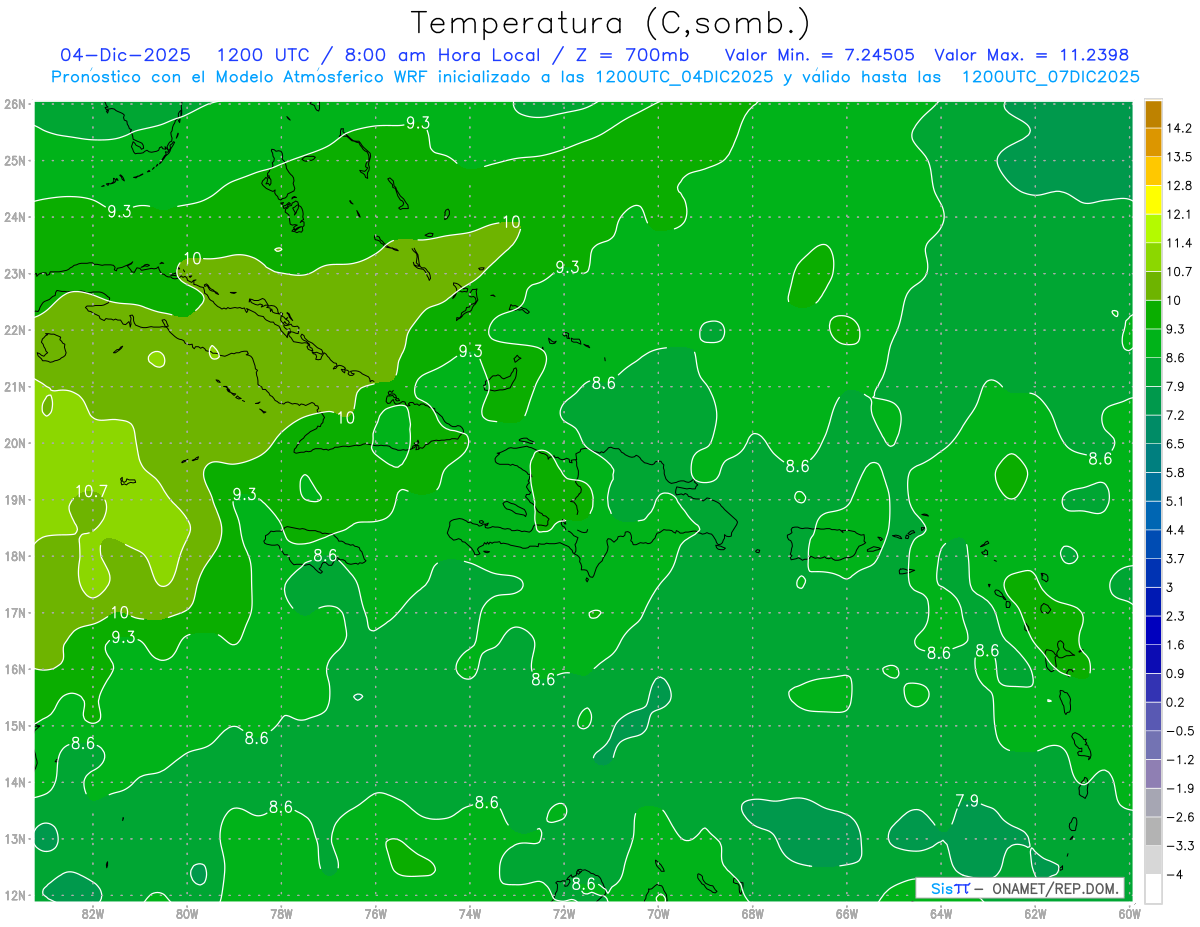Click the "22N" latitude label
The height and width of the screenshot is (927, 1200).
pyautogui.click(x=14, y=330)
